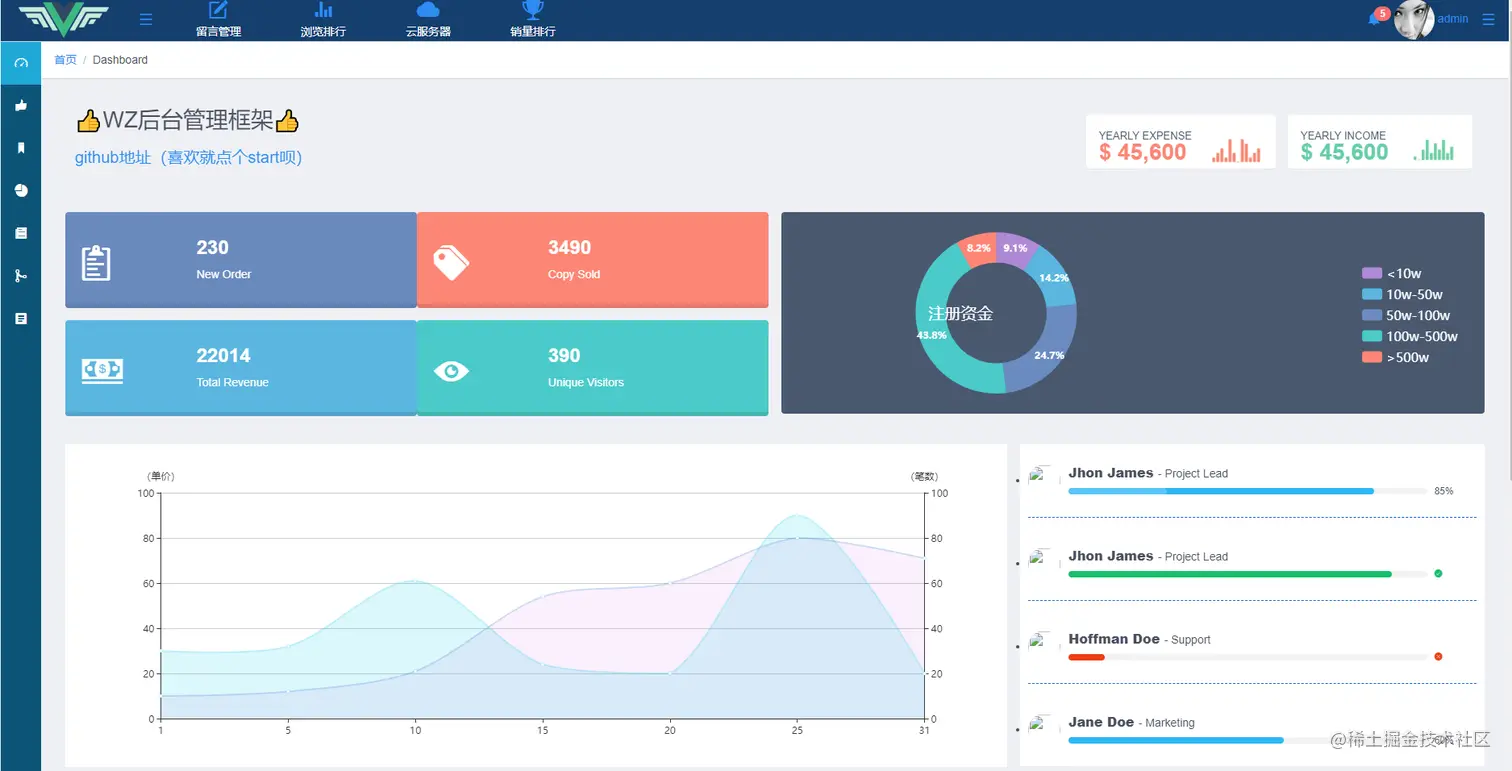Click the money icon on Total Revenue card
Viewport: 1512px width, 771px height.
(x=102, y=371)
